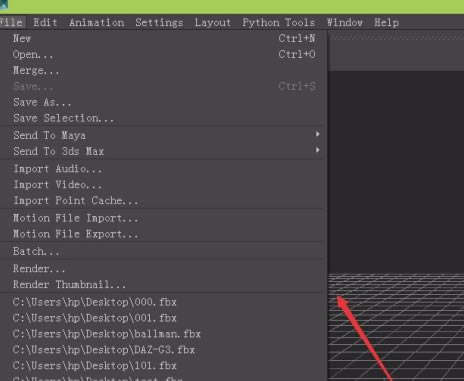Open the Edit menu
The height and width of the screenshot is (381, 464).
[45, 23]
